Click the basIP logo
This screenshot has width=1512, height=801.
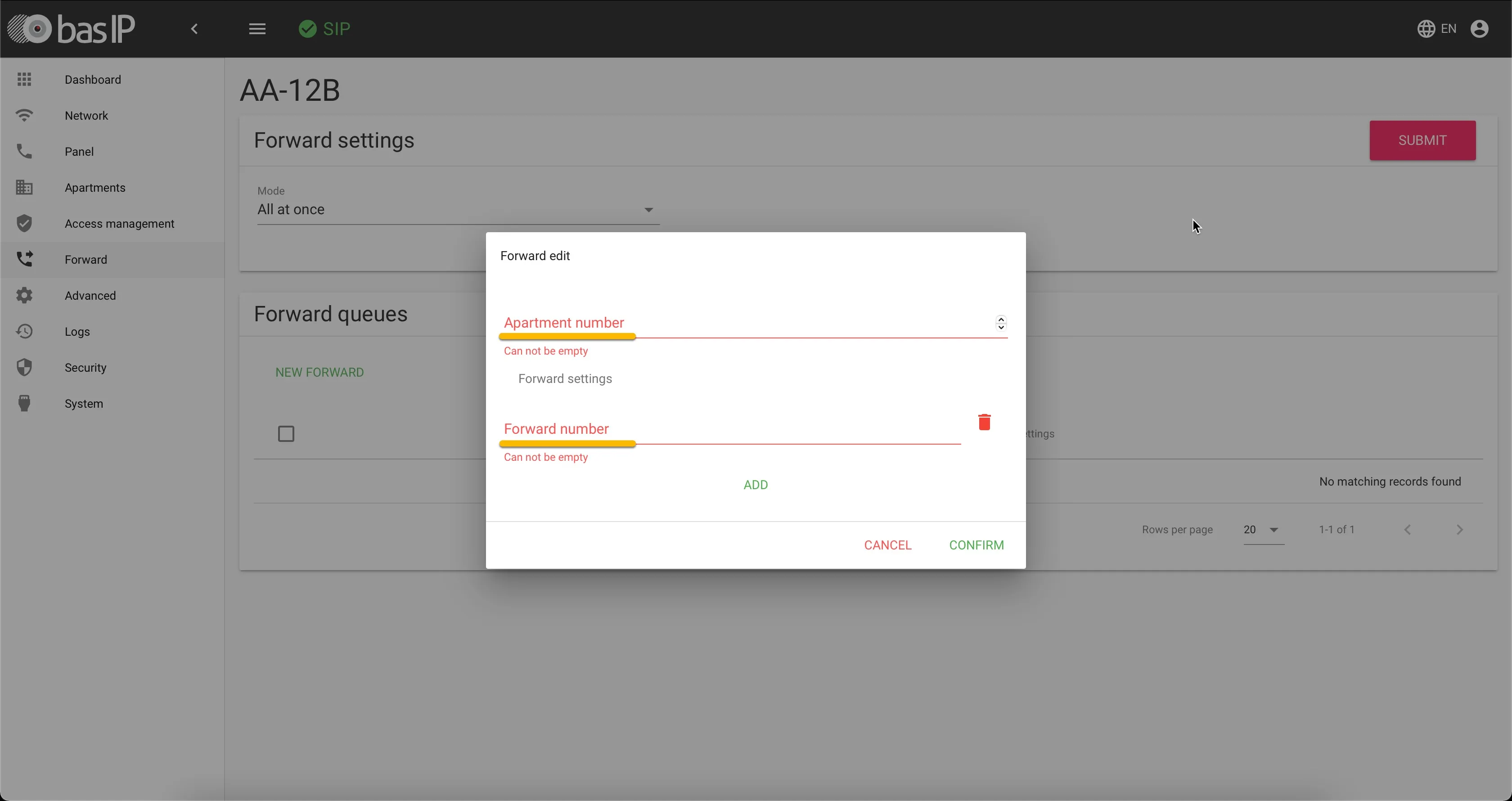pyautogui.click(x=71, y=29)
